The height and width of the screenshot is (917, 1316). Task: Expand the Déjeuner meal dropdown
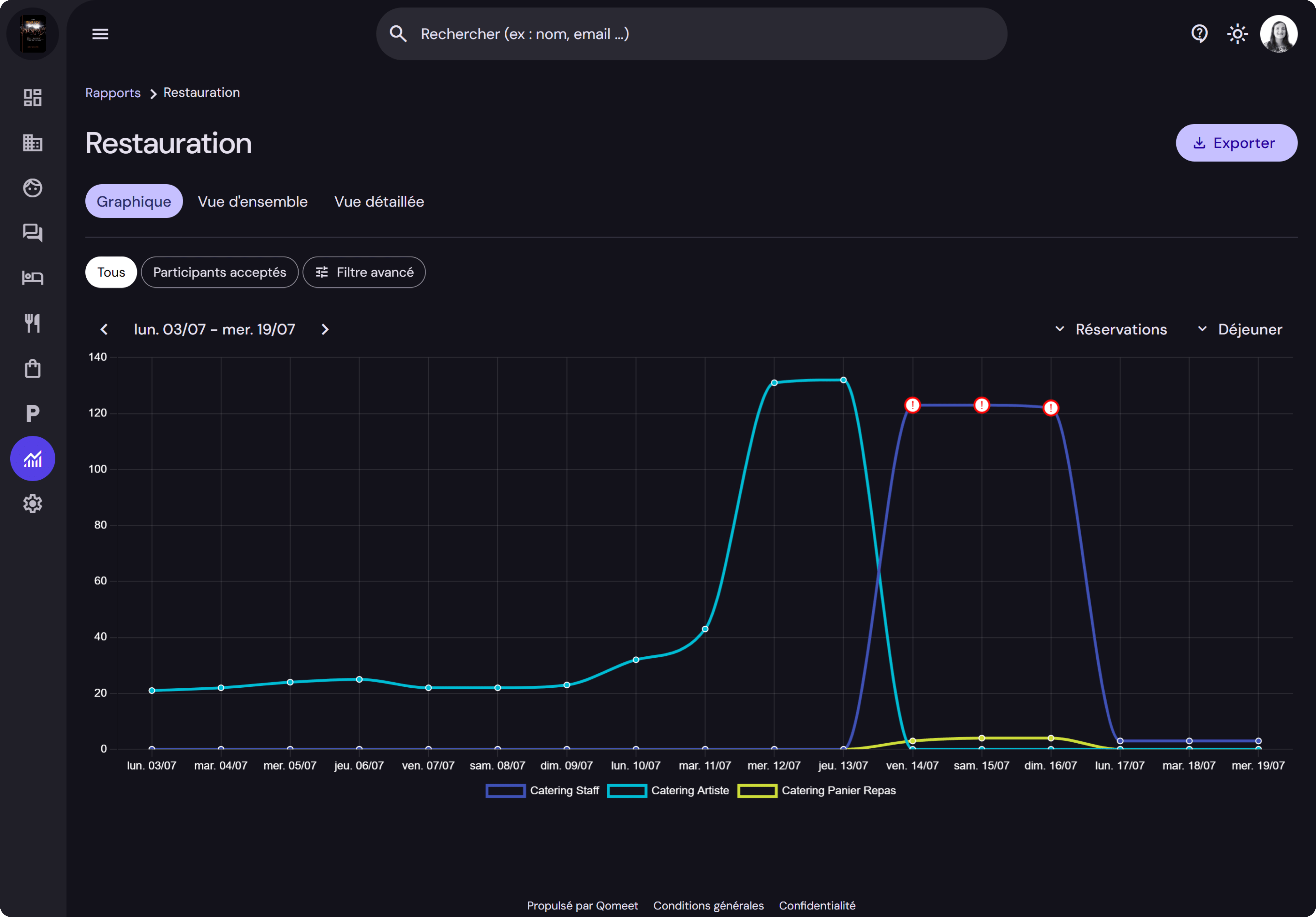point(1240,329)
